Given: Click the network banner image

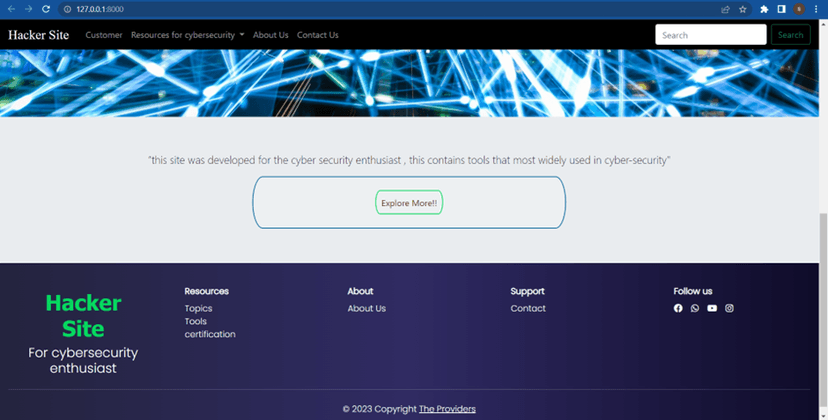Looking at the screenshot, I should pyautogui.click(x=409, y=83).
